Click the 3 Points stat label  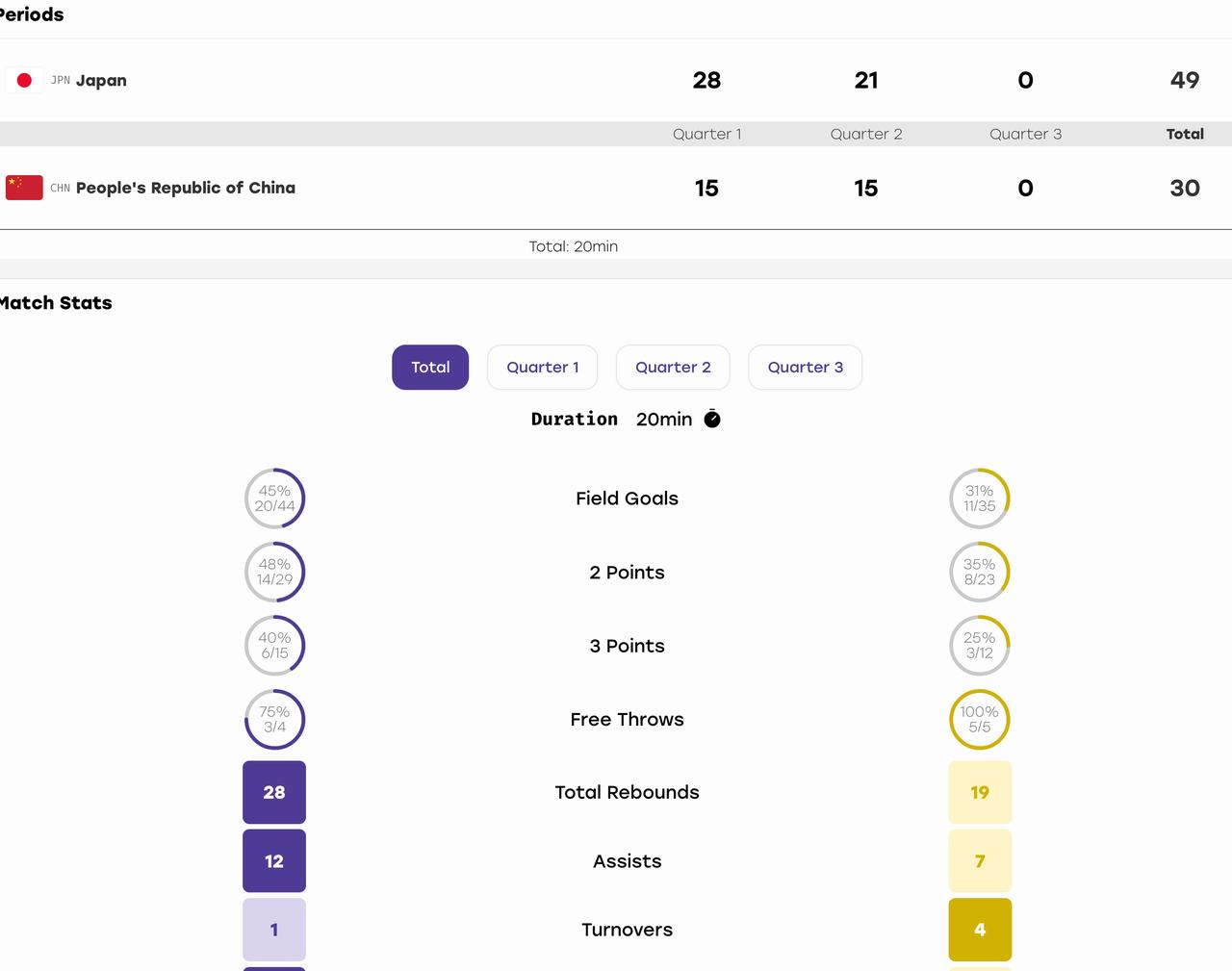coord(628,646)
